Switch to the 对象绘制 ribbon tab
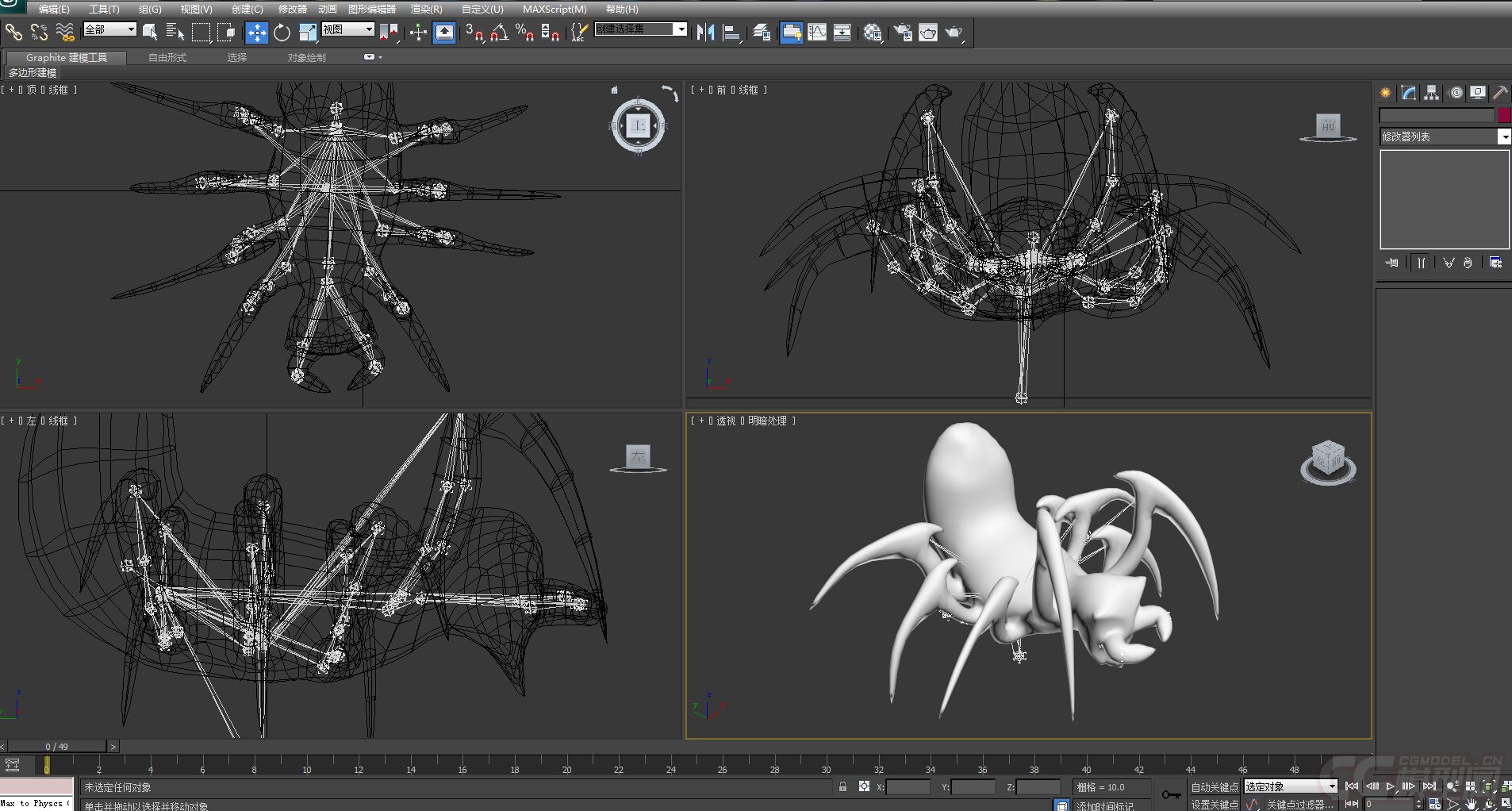This screenshot has height=811, width=1512. [307, 57]
